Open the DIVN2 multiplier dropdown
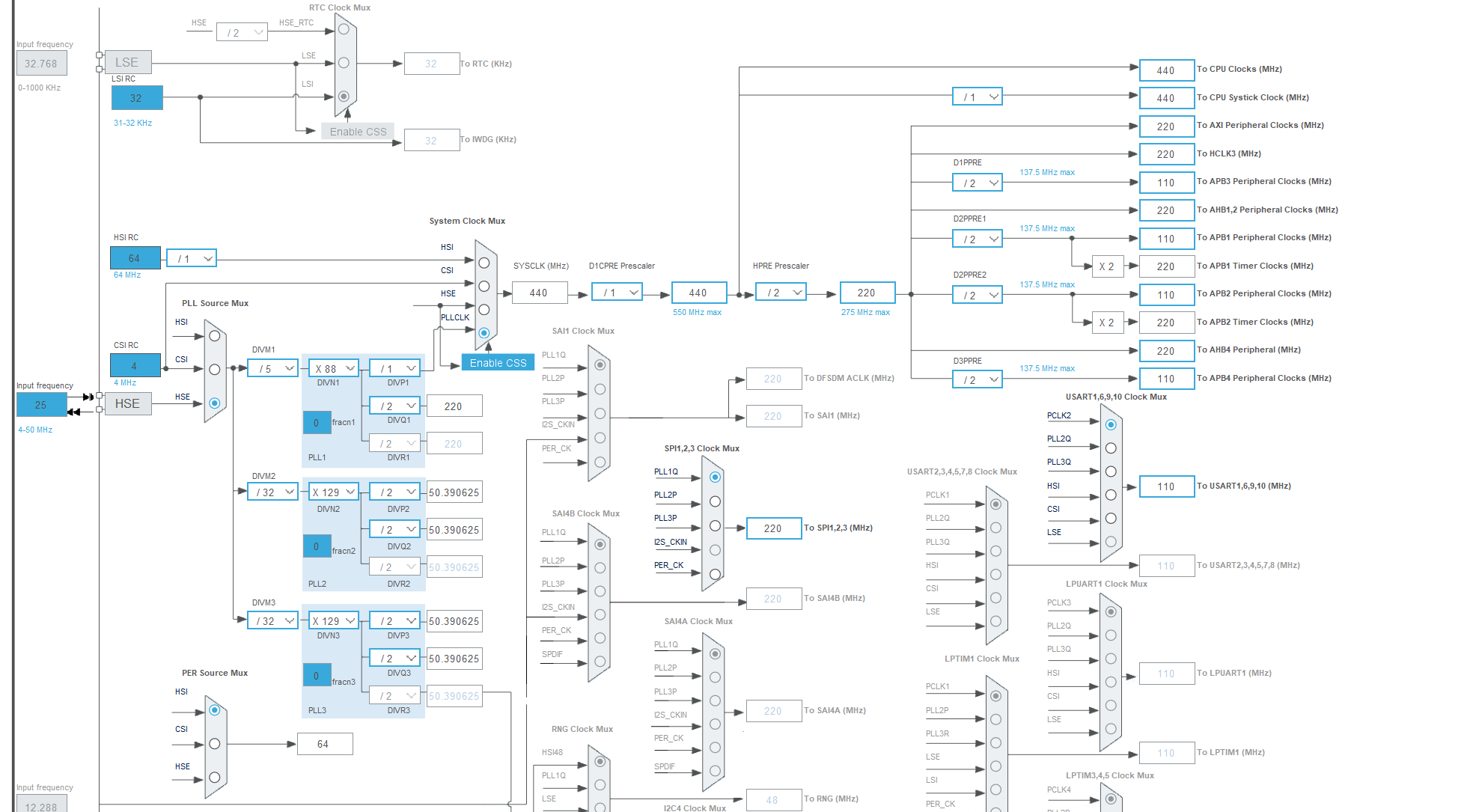Image resolution: width=1482 pixels, height=812 pixels. (334, 492)
